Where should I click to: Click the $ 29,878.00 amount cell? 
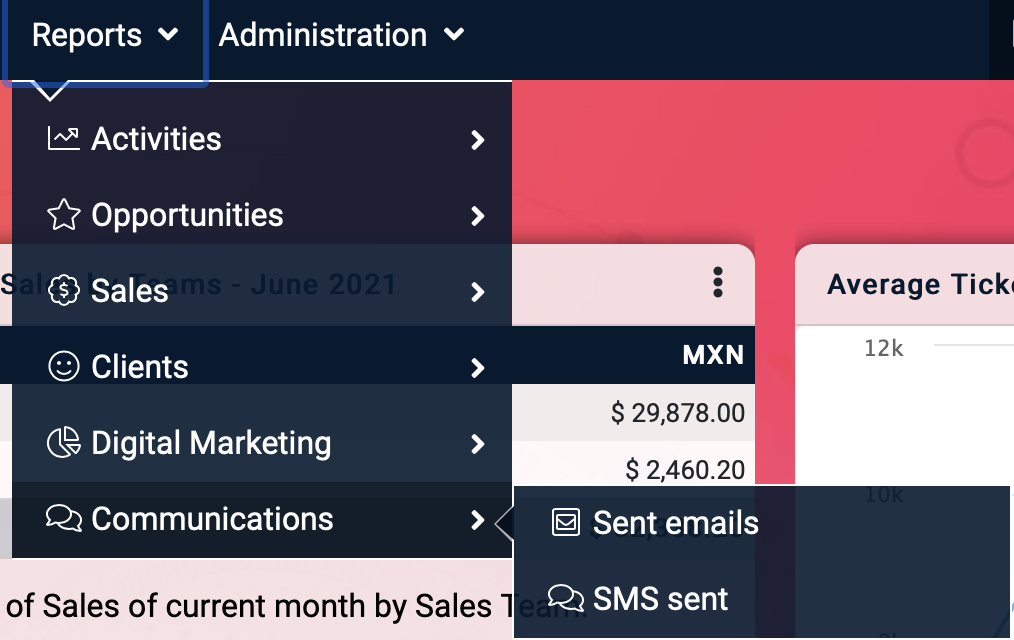click(x=678, y=412)
